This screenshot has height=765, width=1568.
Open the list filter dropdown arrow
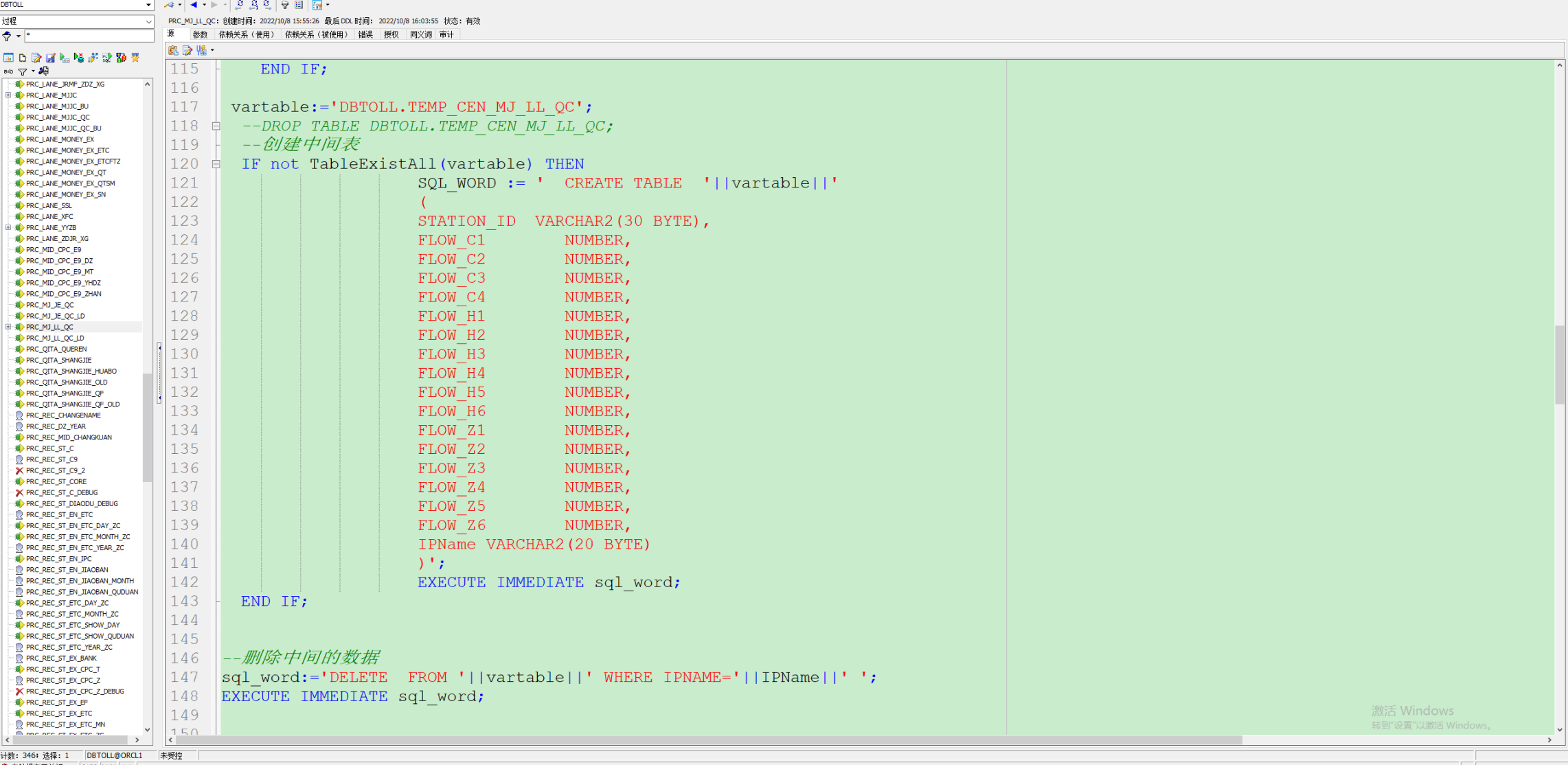pyautogui.click(x=33, y=71)
